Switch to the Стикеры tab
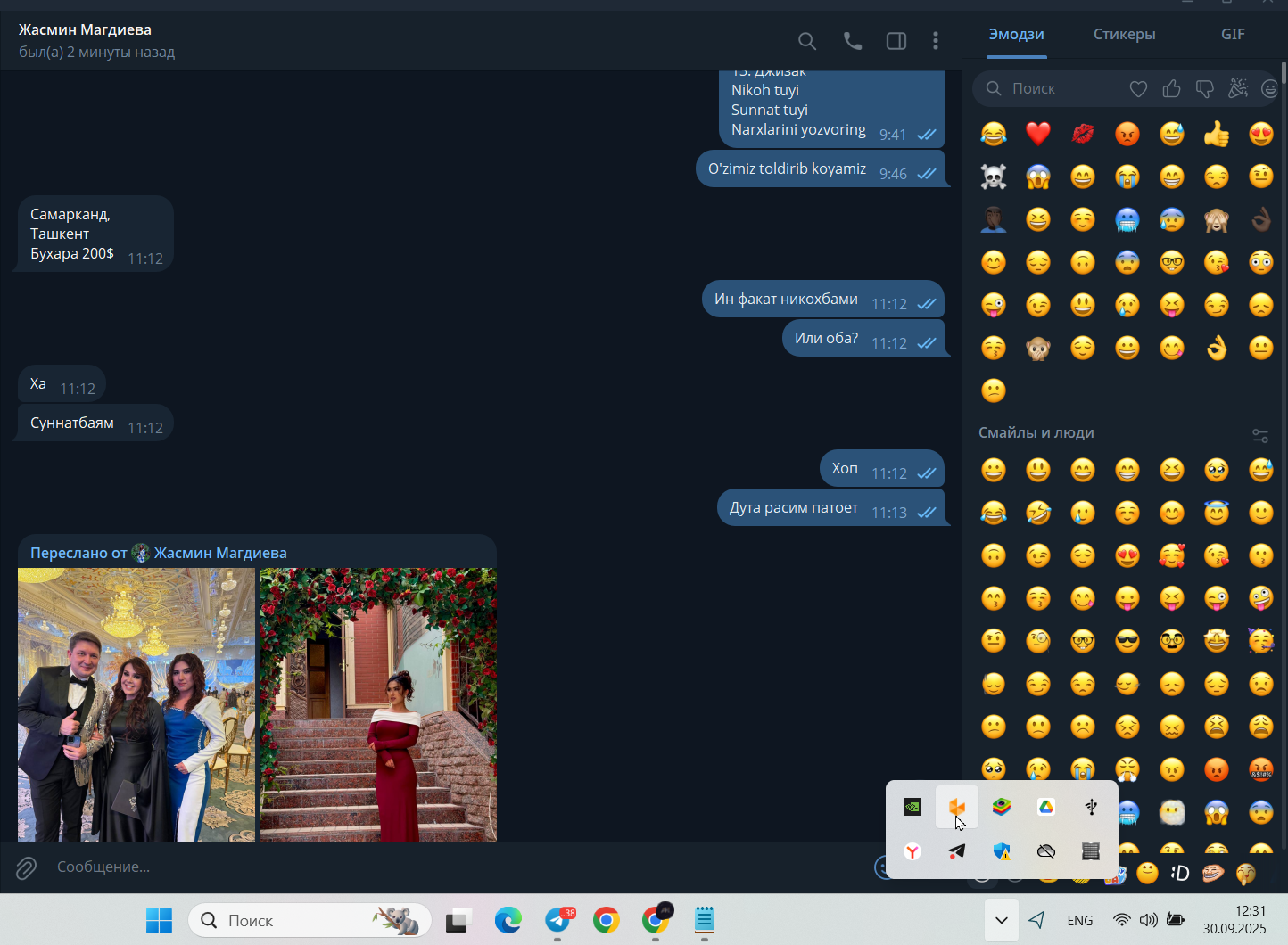The image size is (1288, 945). pos(1124,34)
